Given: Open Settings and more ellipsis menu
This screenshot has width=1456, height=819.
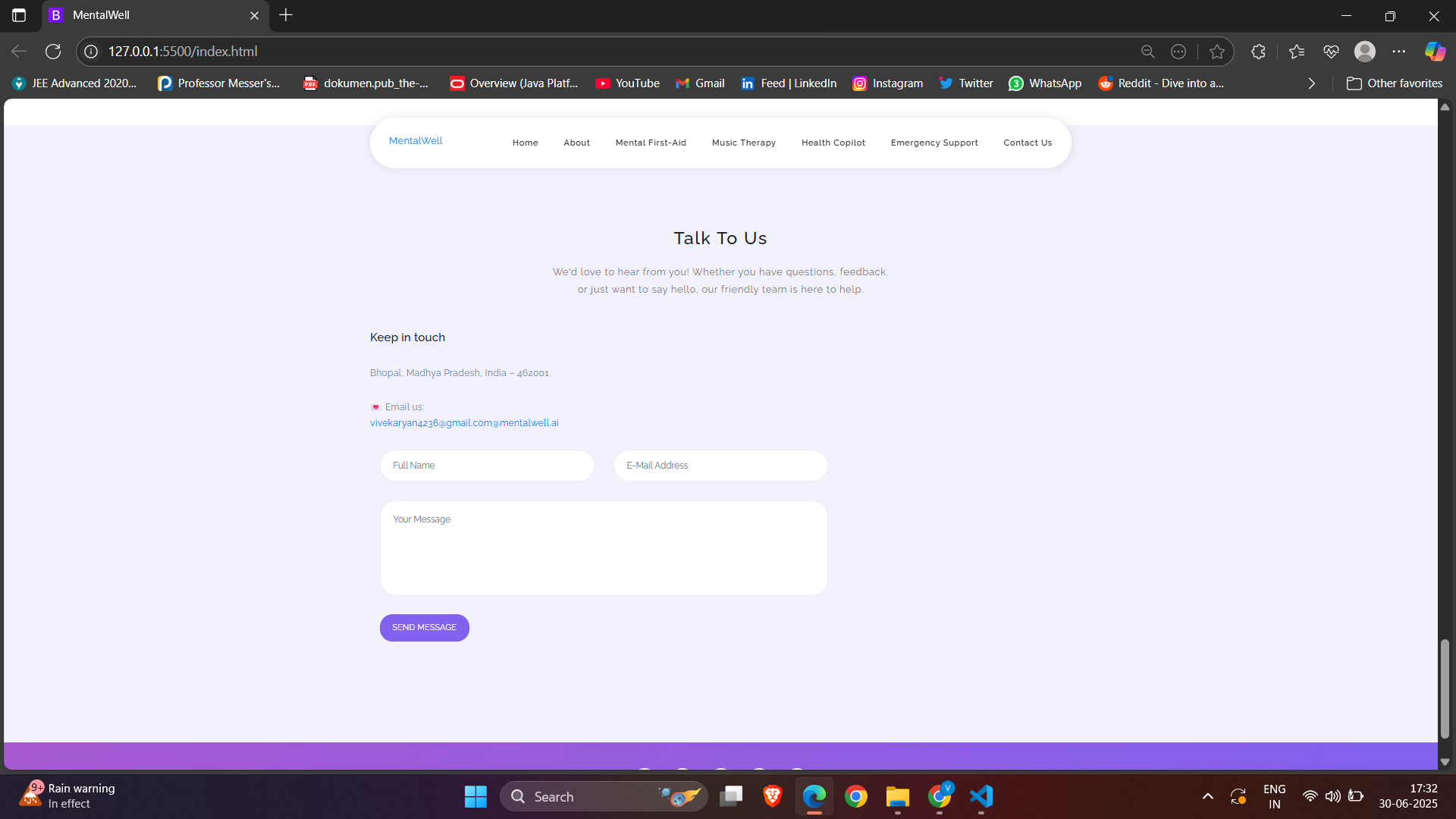Looking at the screenshot, I should tap(1398, 52).
